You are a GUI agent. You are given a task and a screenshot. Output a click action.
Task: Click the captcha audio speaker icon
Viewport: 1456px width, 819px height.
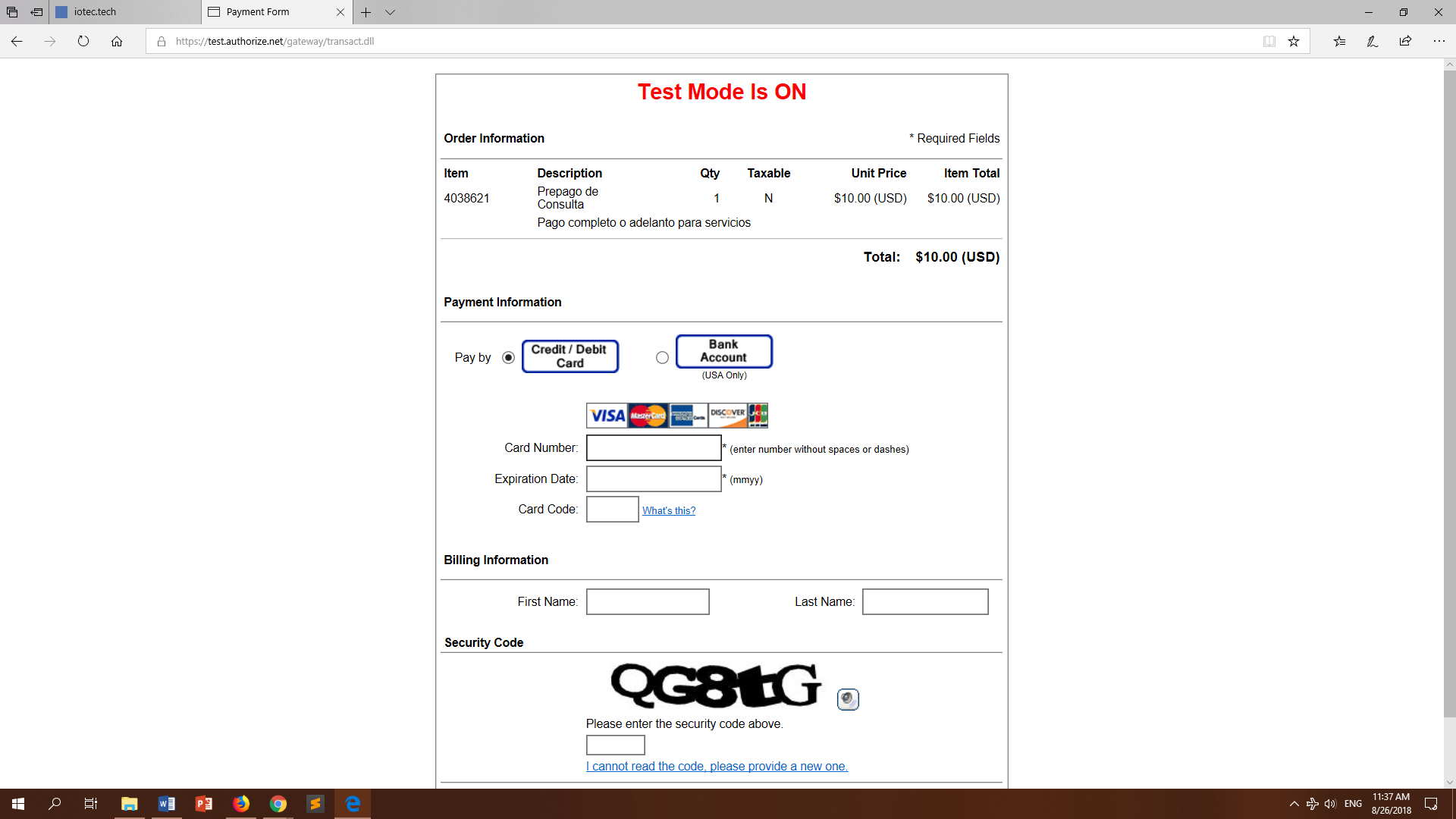(848, 698)
